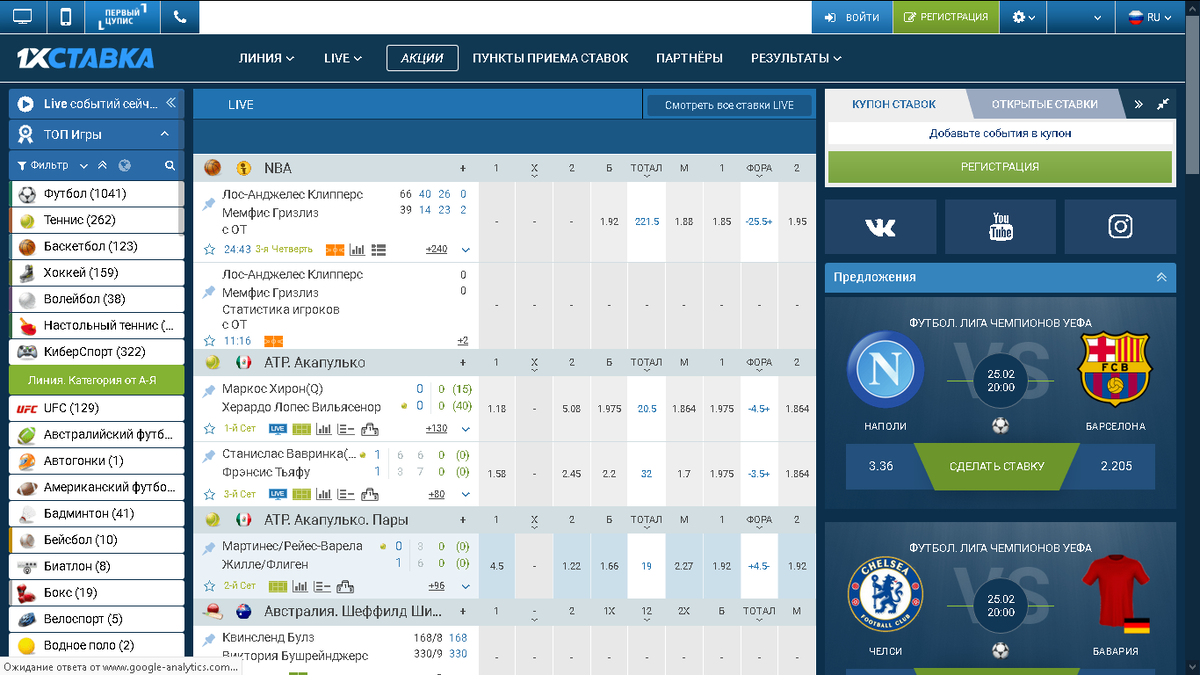Open the Napoli team logo
Screen dimensions: 1200x675
886,369
